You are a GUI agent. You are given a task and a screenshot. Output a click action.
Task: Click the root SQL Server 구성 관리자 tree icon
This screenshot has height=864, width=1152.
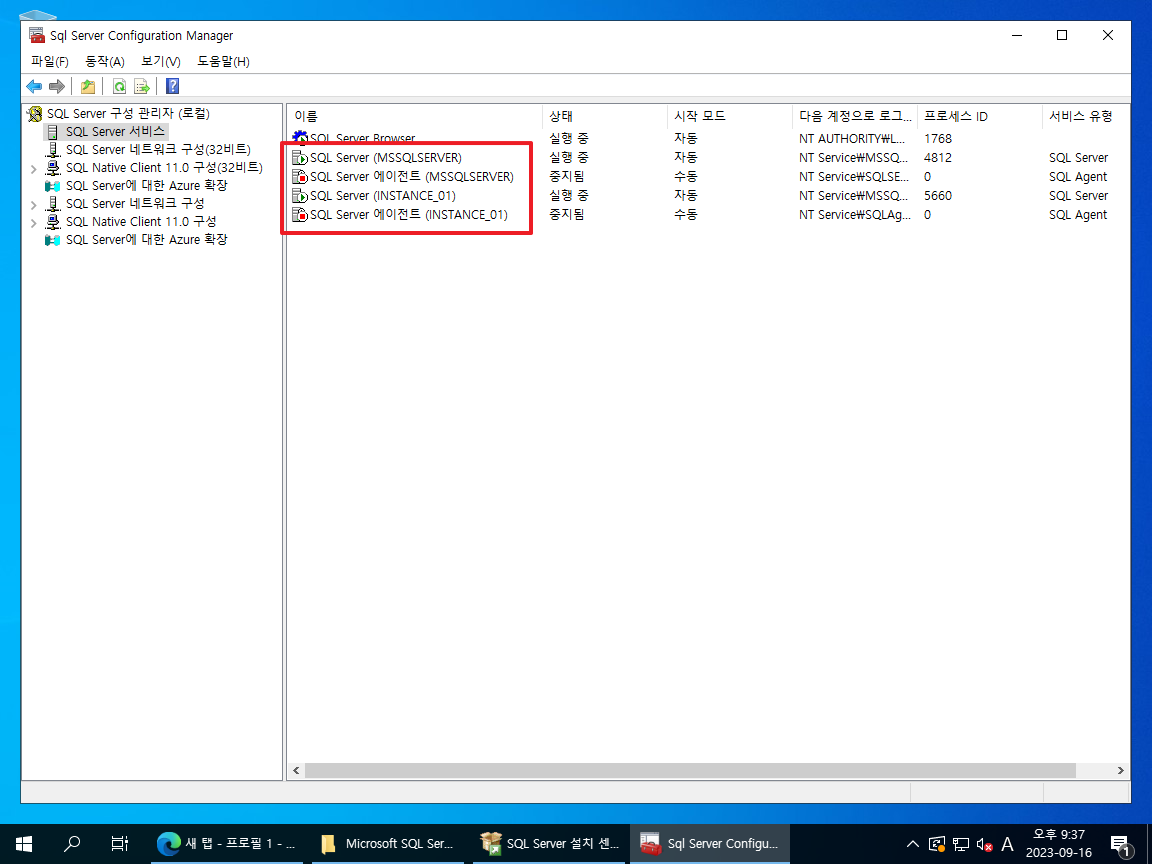coord(35,114)
